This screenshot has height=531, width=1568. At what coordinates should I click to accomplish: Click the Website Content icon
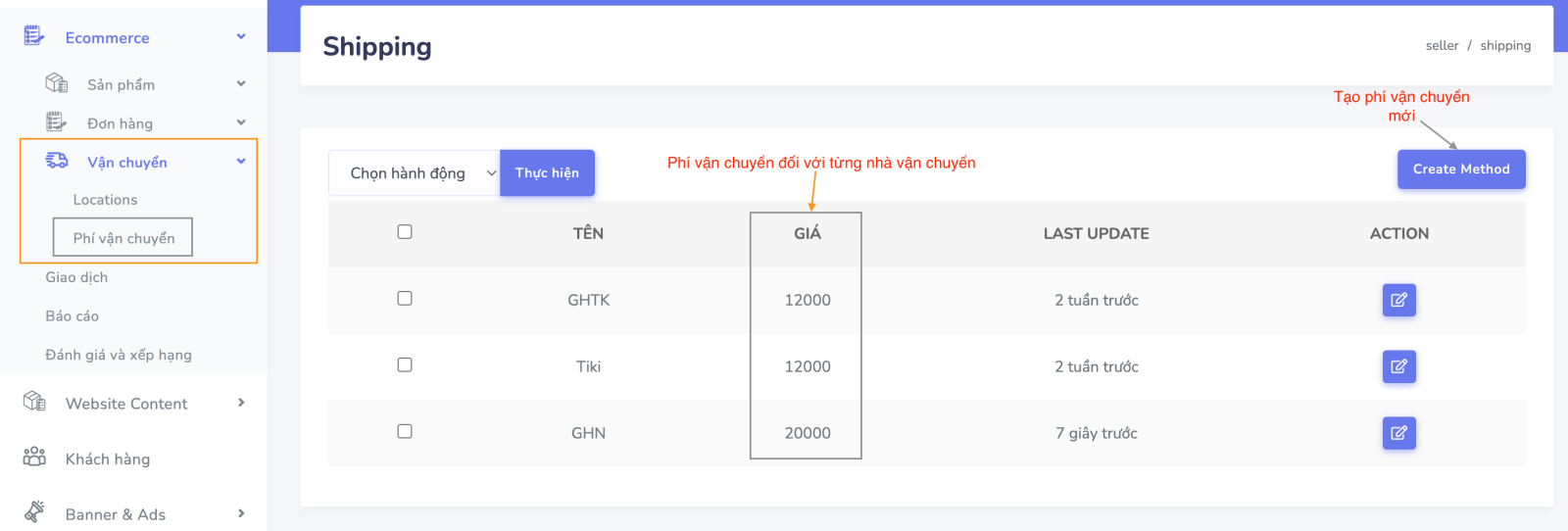34,402
